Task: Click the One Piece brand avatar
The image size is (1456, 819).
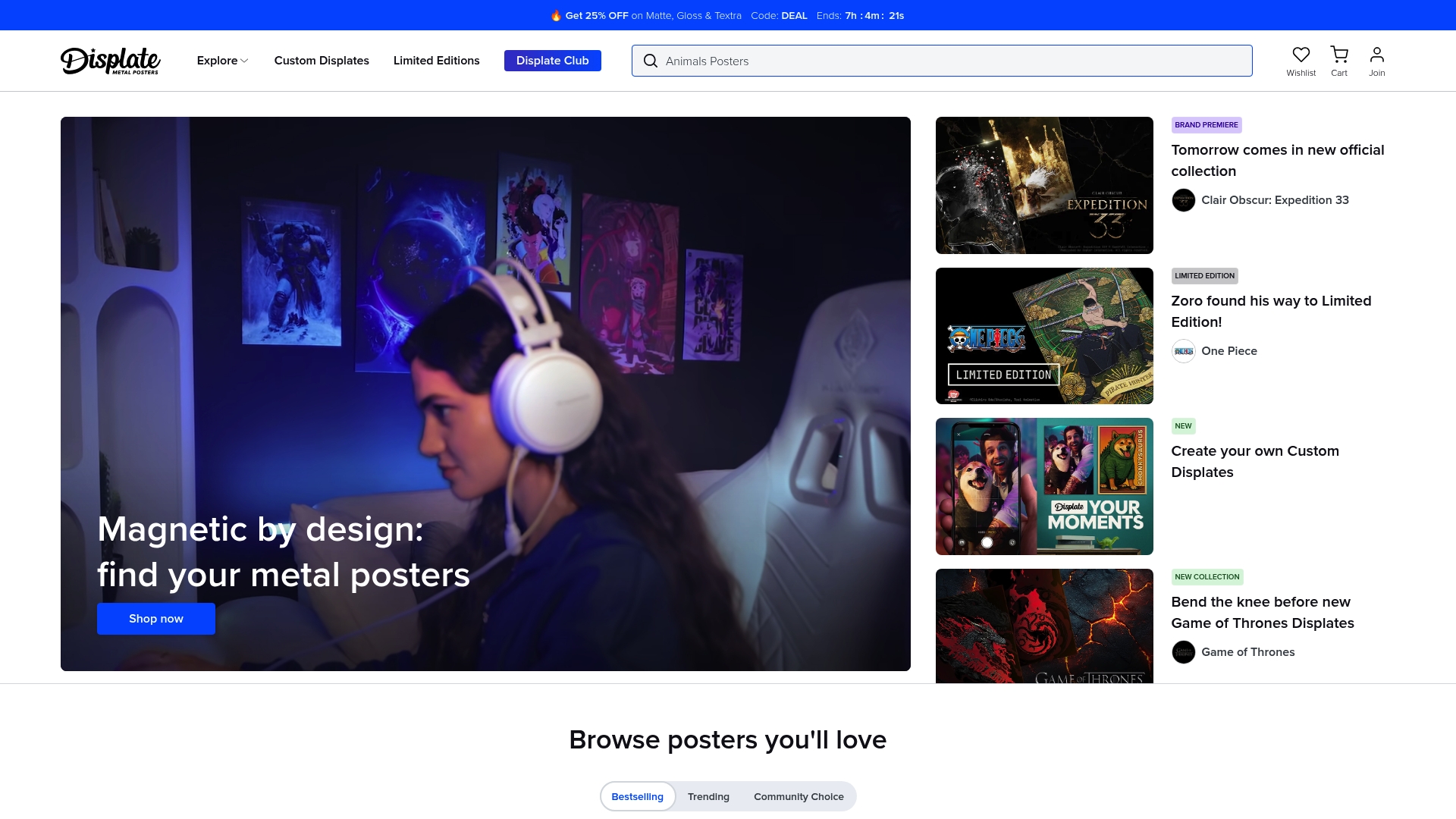Action: click(1184, 351)
